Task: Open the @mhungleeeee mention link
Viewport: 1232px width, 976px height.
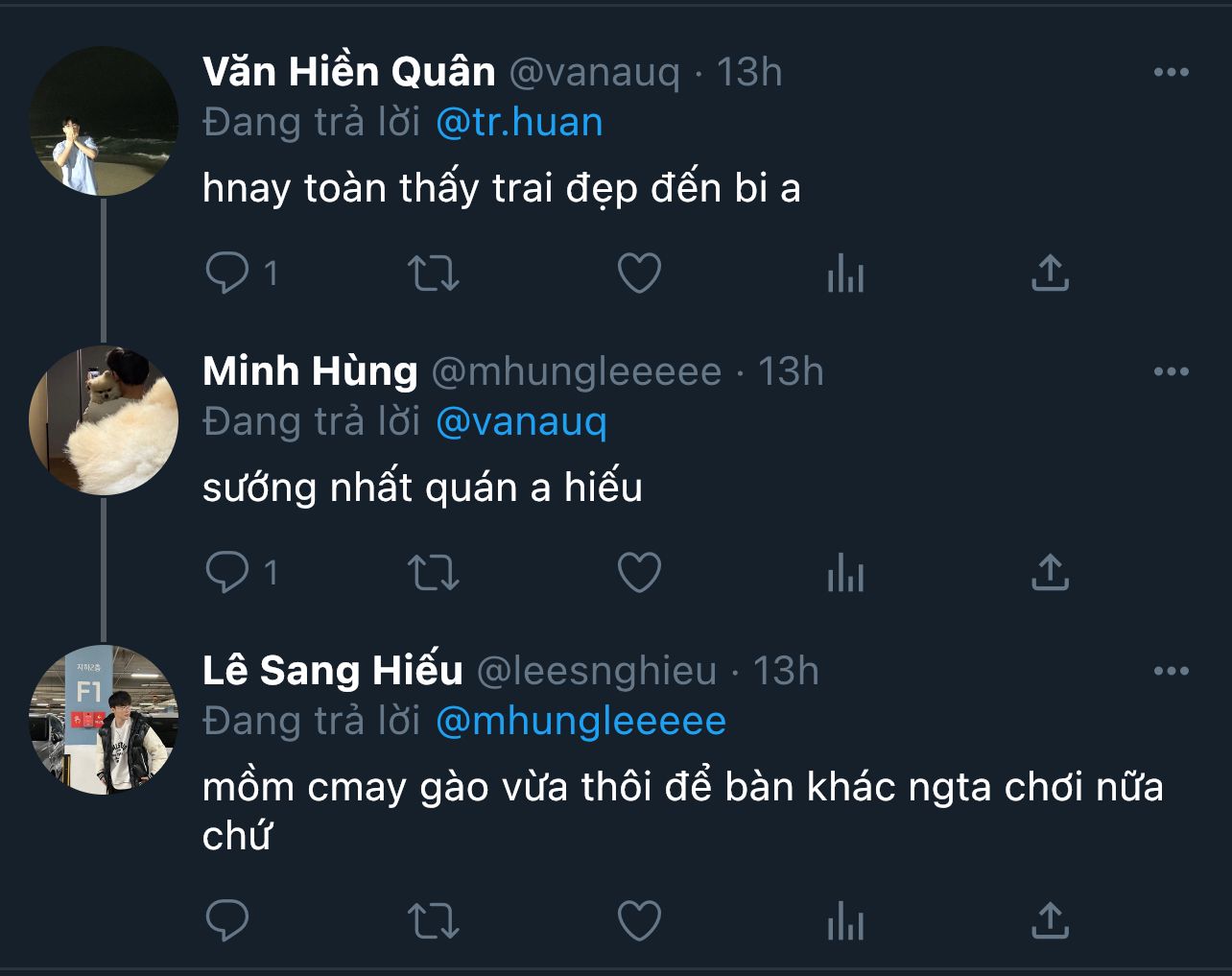Action: point(580,722)
